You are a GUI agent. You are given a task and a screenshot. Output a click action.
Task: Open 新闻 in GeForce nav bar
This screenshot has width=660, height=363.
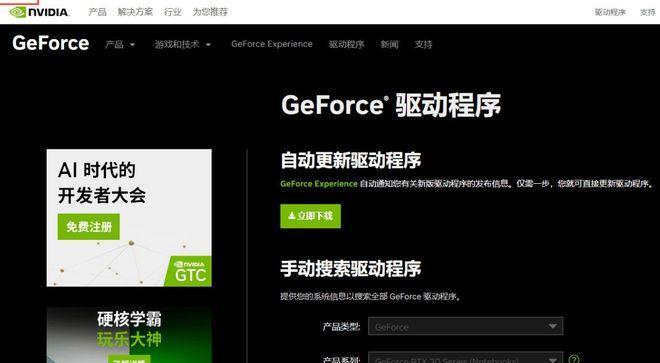click(x=389, y=44)
